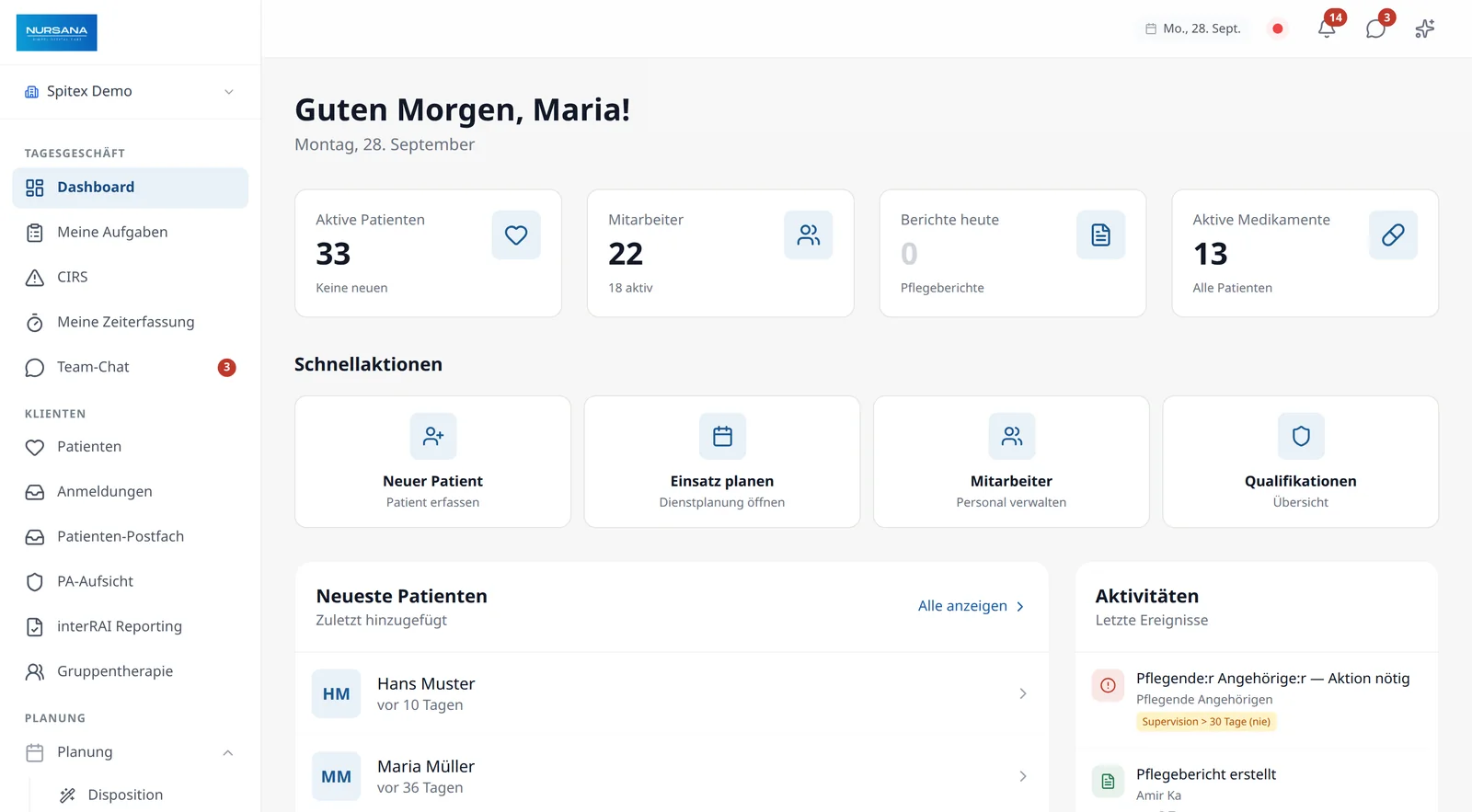
Task: Open Maria Müller row chevron
Action: [x=1023, y=776]
